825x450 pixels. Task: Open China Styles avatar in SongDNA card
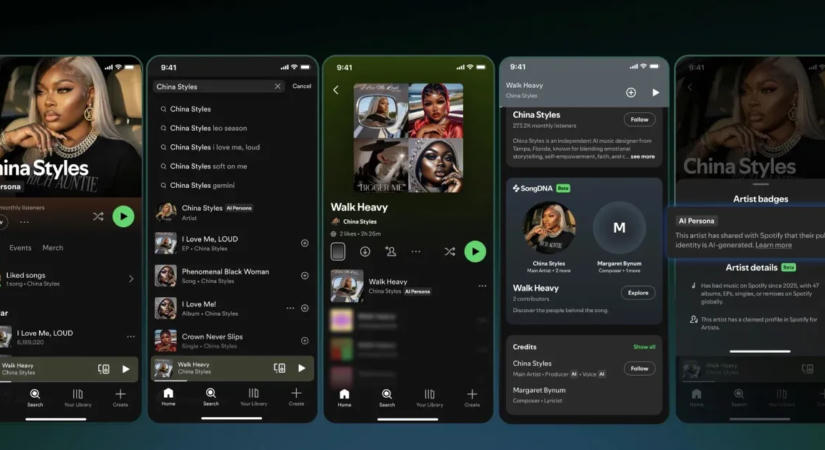tap(549, 228)
